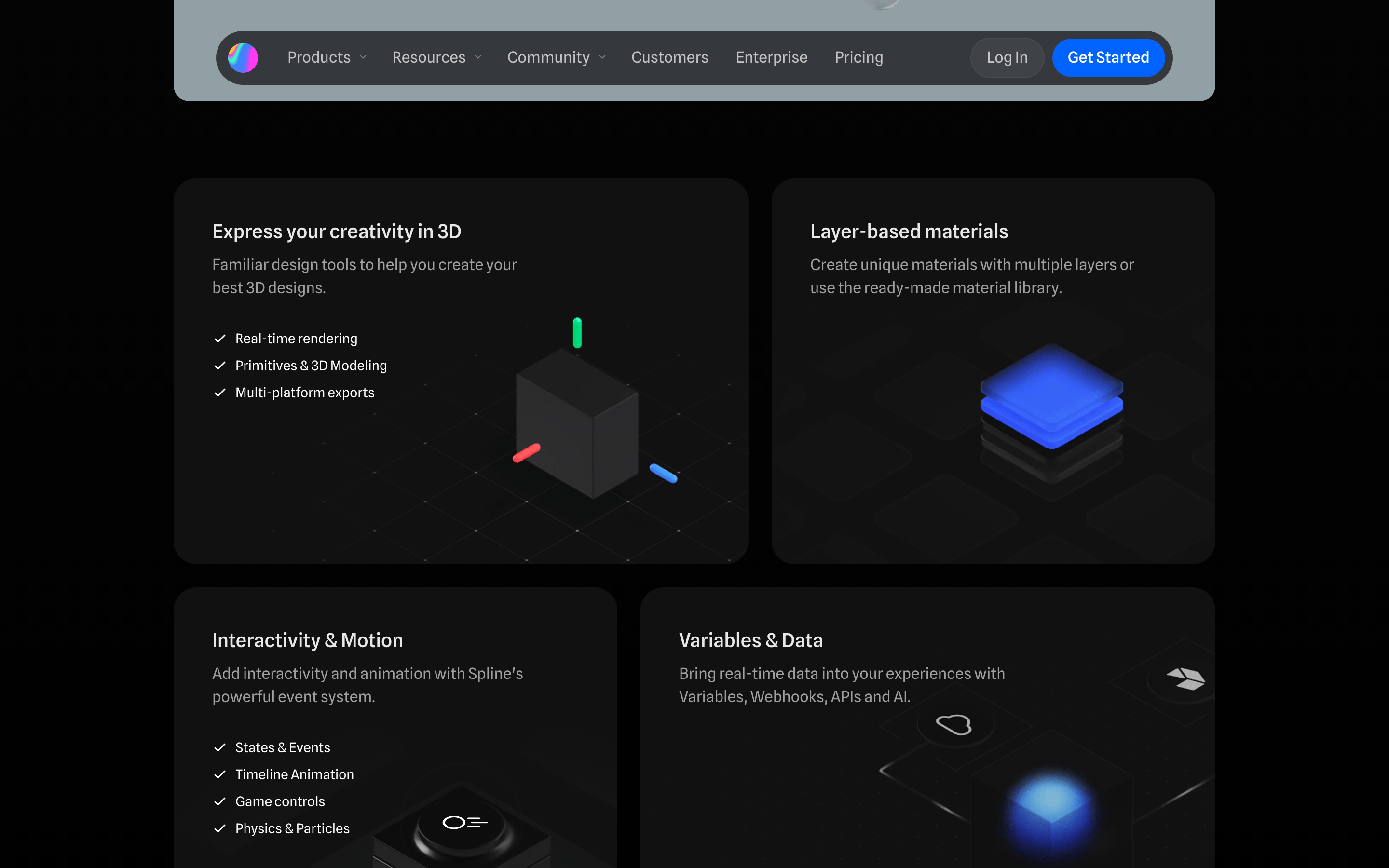The width and height of the screenshot is (1389, 868).
Task: Click the dark 3D cube illustration
Action: 577,424
